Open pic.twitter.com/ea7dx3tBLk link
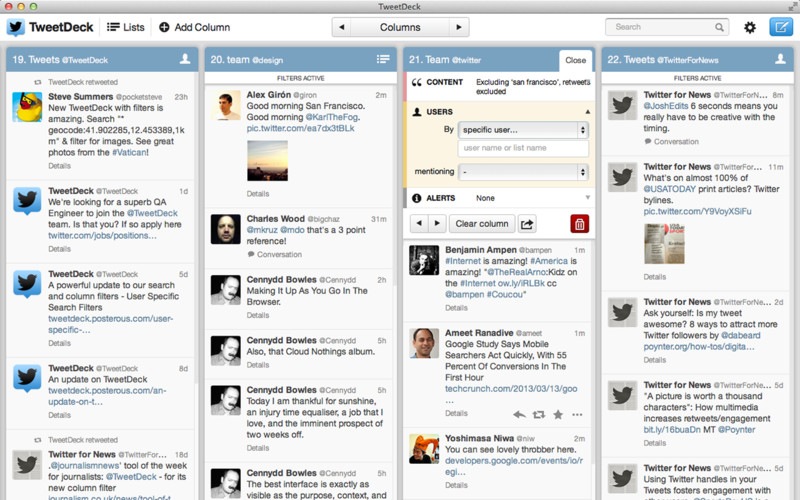 [x=301, y=128]
